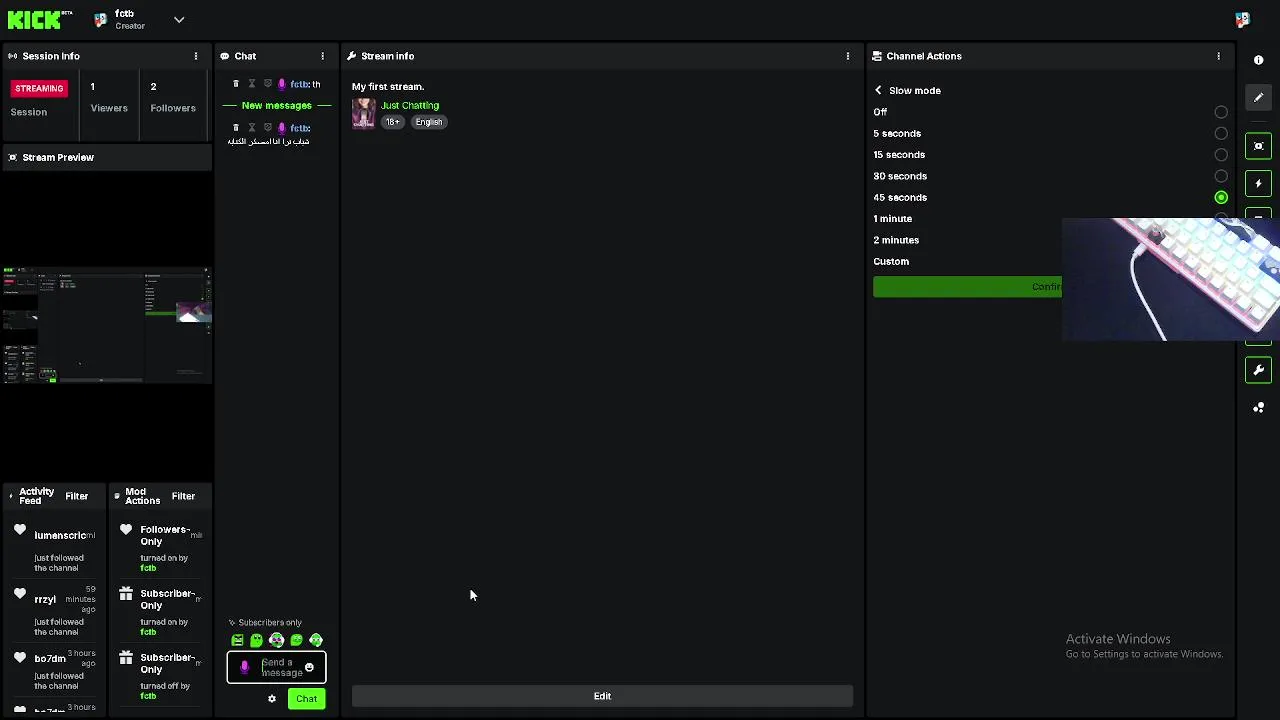Open the Just Chatting category link

(x=410, y=105)
